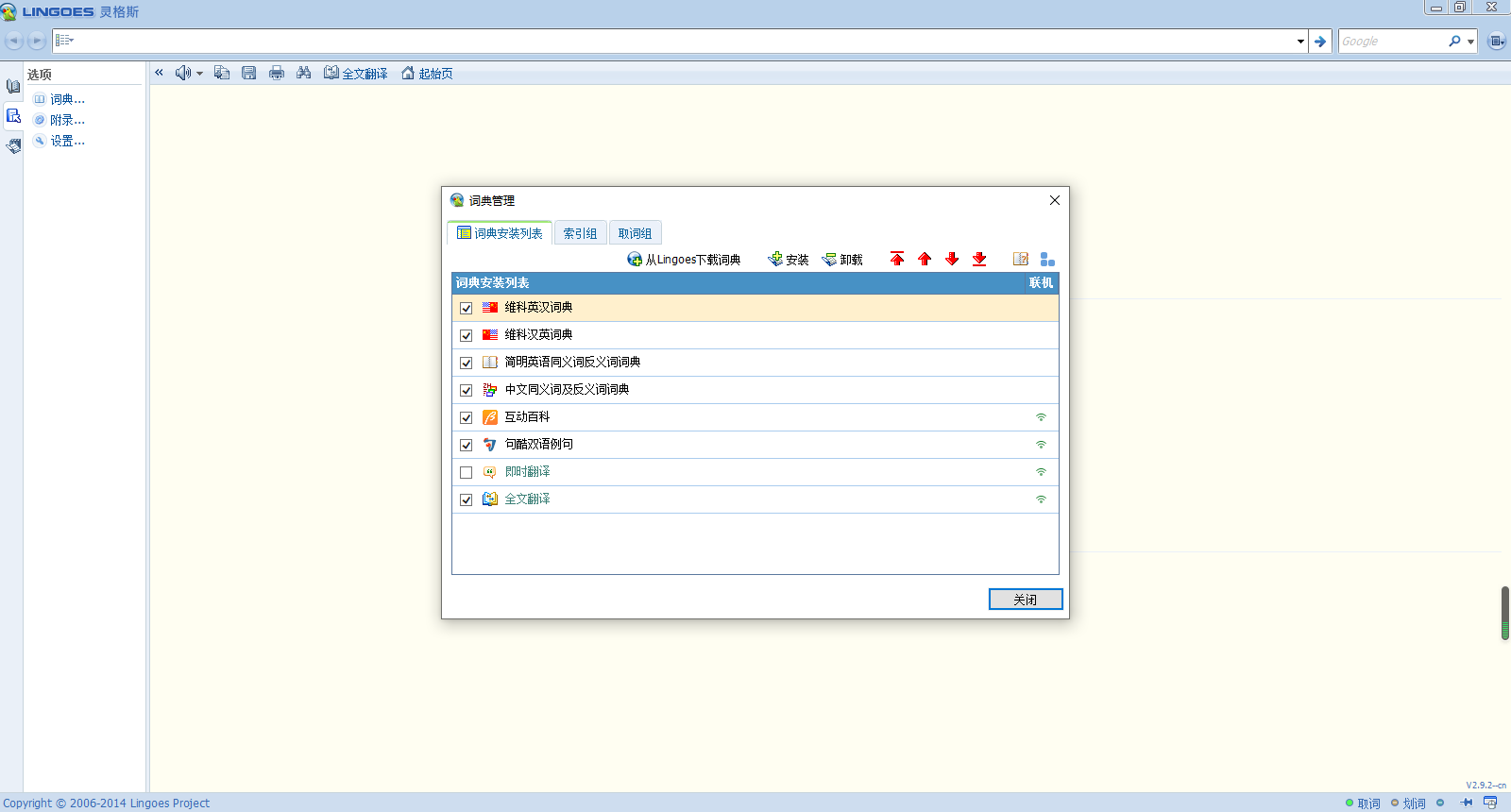Go forward using the navigation forward arrow

coord(37,41)
